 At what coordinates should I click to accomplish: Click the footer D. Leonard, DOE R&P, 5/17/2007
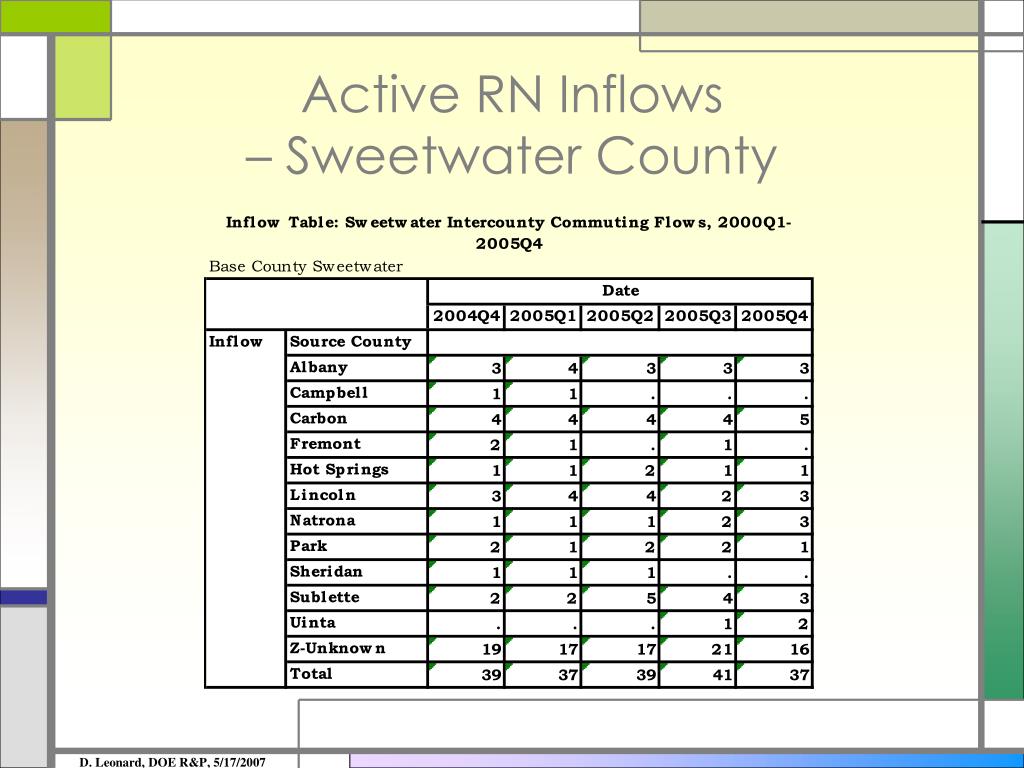click(x=172, y=762)
